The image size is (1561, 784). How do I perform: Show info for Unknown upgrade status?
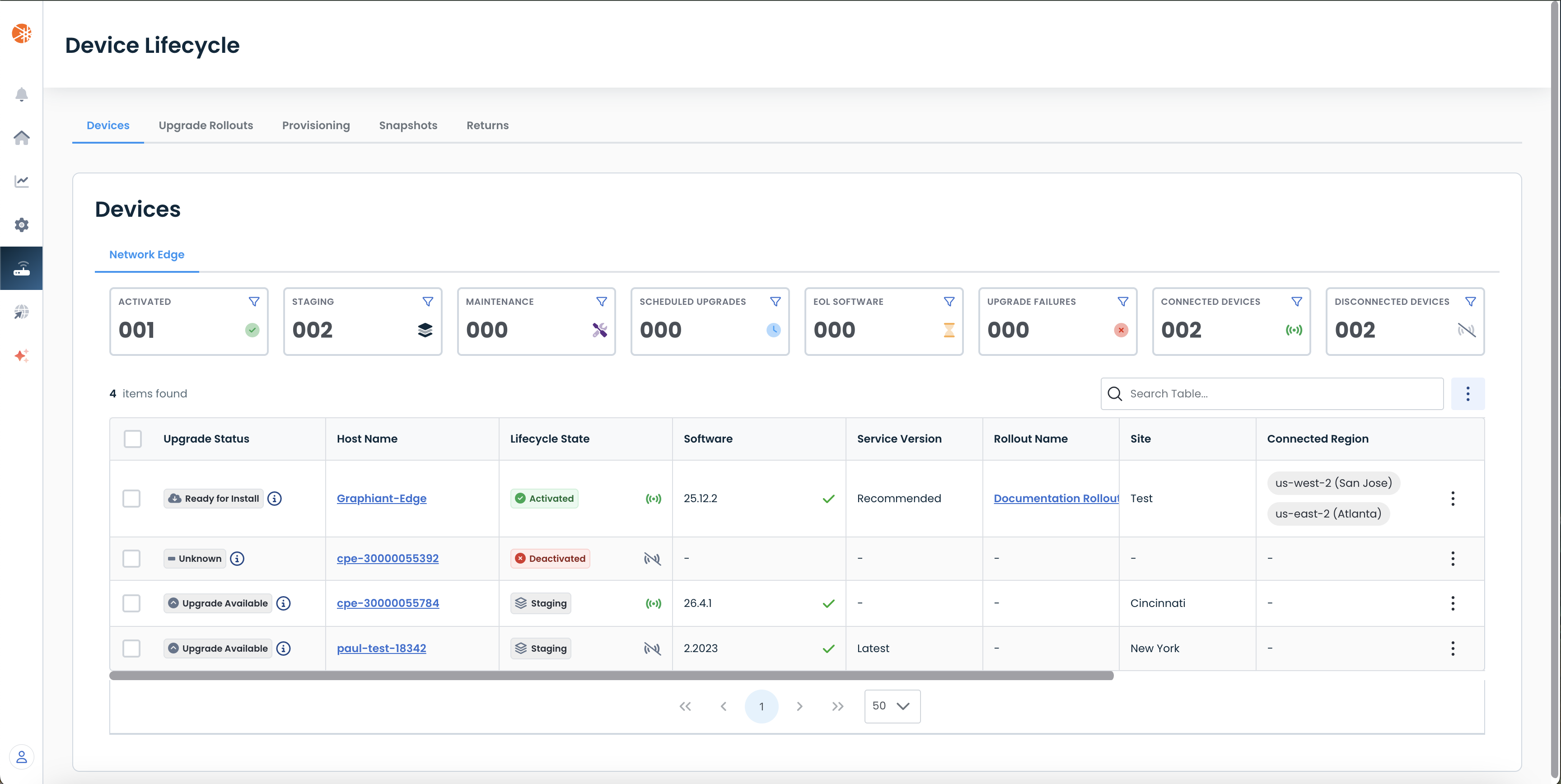(238, 559)
